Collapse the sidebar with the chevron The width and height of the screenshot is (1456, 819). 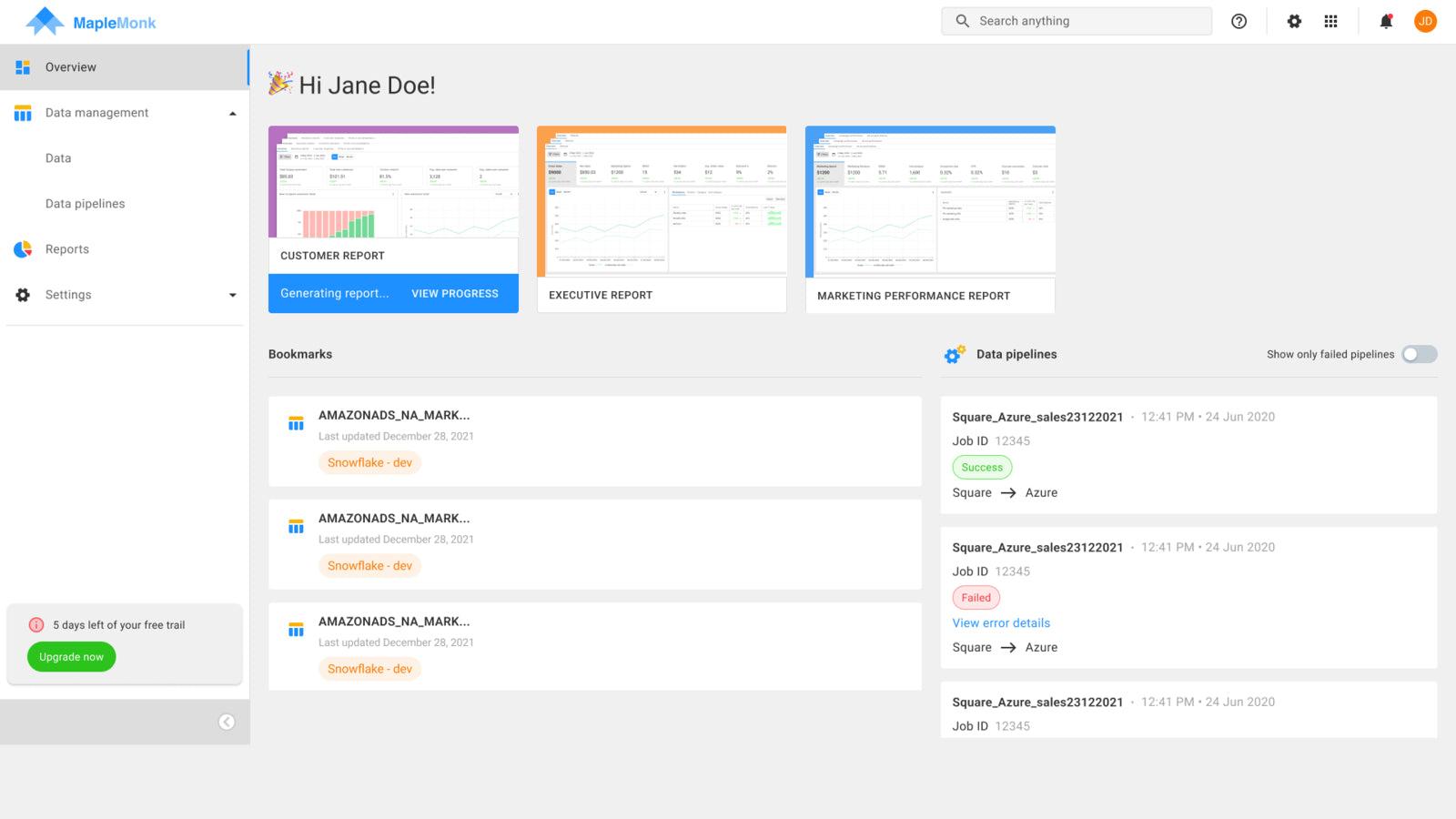click(227, 722)
